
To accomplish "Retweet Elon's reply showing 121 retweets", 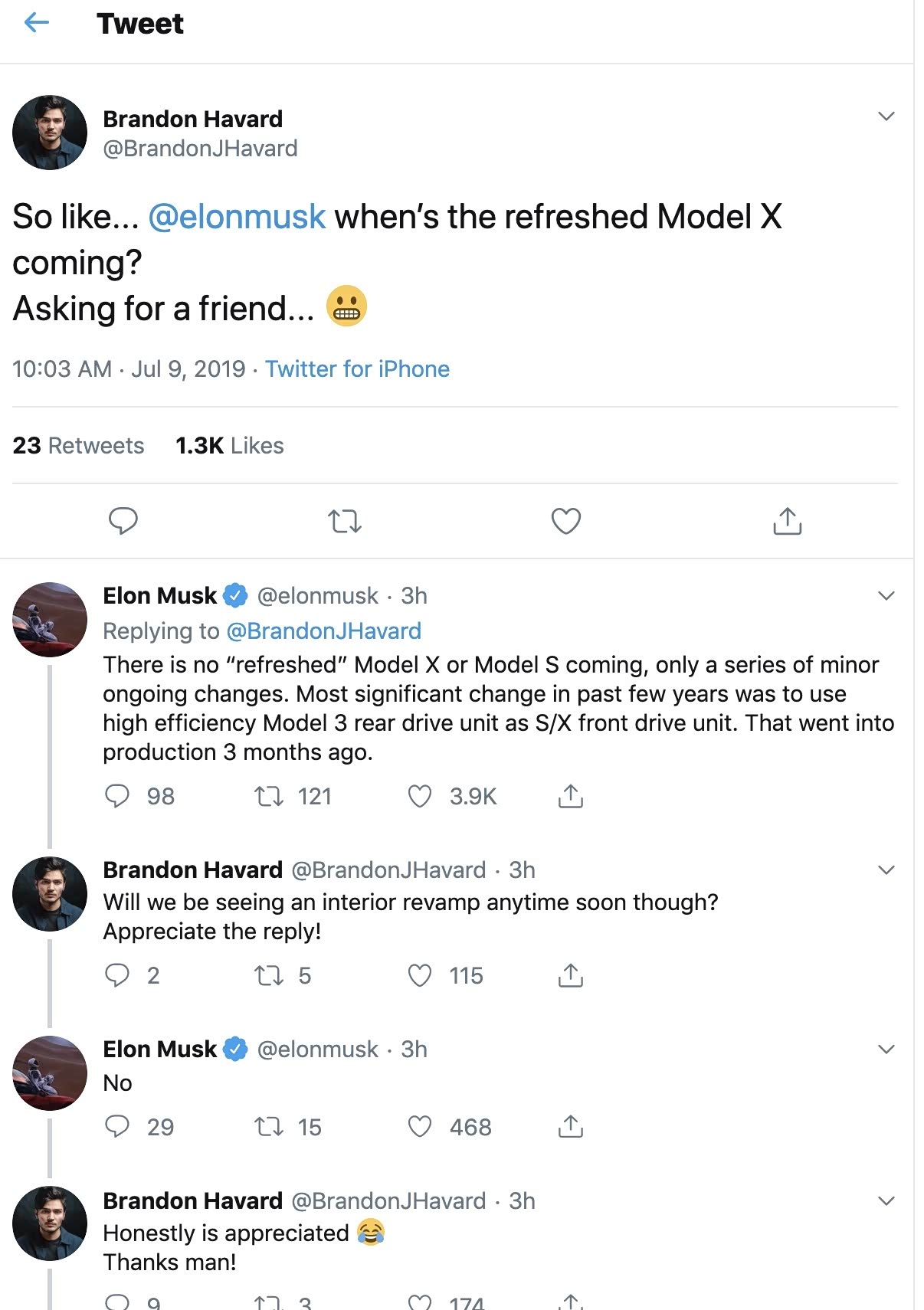I will pyautogui.click(x=269, y=797).
